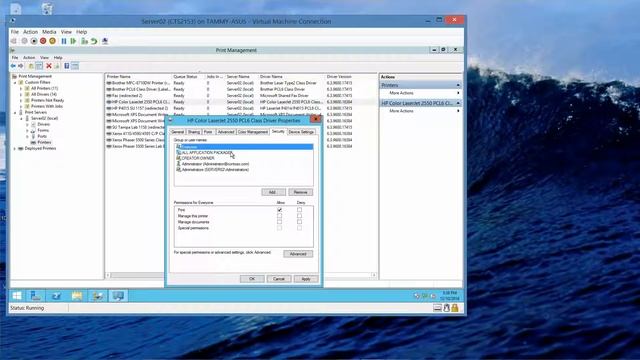Expand the Deployed Printers node
This screenshot has height=360, width=640.
[x=15, y=149]
